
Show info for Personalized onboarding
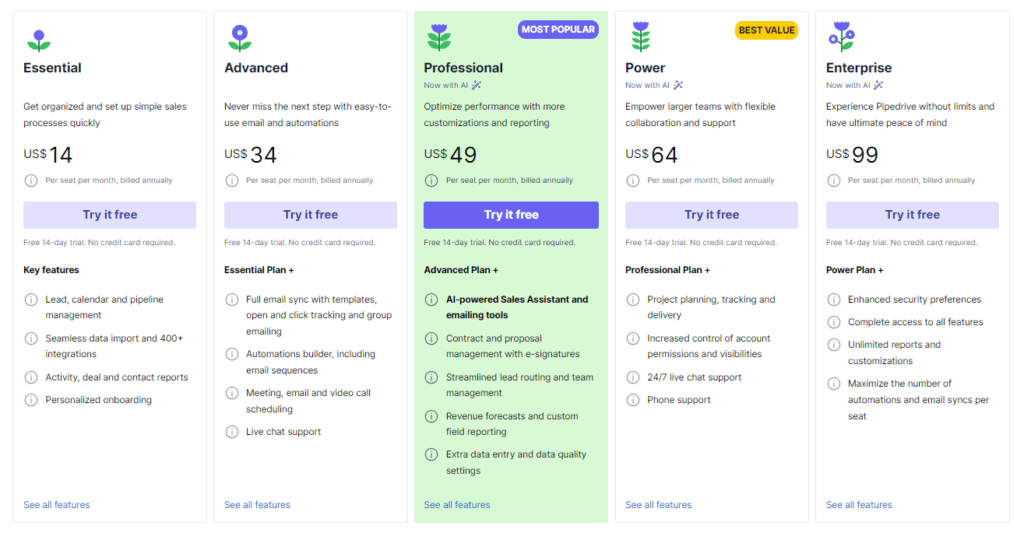click(x=31, y=400)
